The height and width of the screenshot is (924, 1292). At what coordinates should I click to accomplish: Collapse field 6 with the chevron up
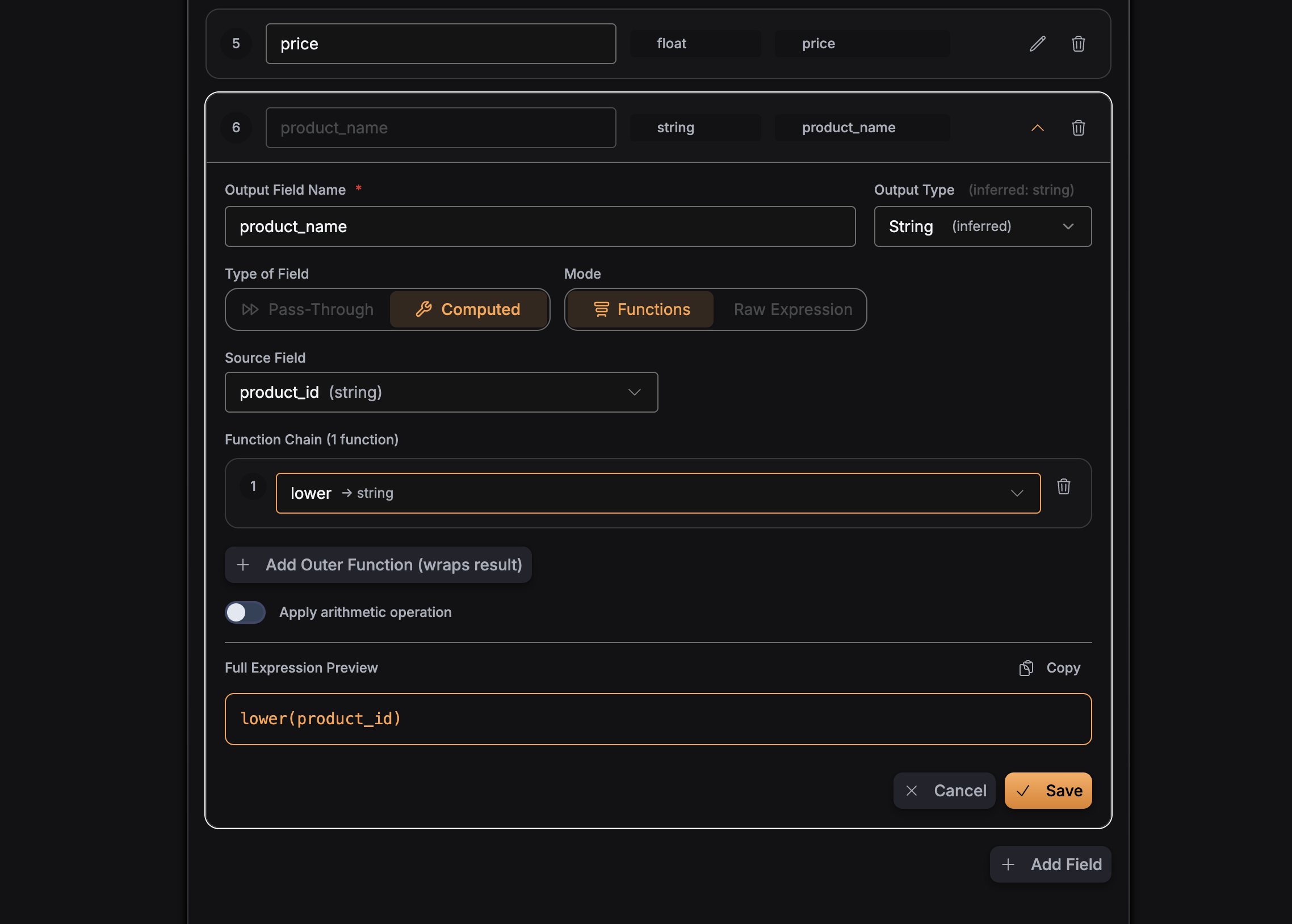pos(1037,128)
